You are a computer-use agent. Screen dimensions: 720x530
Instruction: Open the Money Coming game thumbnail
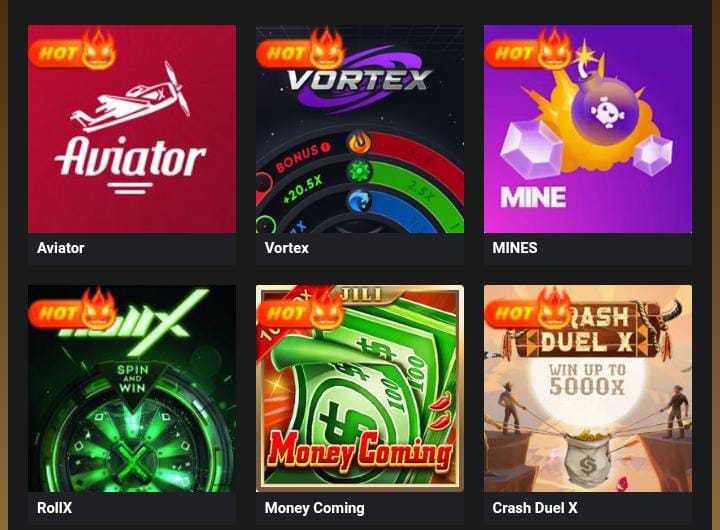click(x=360, y=389)
